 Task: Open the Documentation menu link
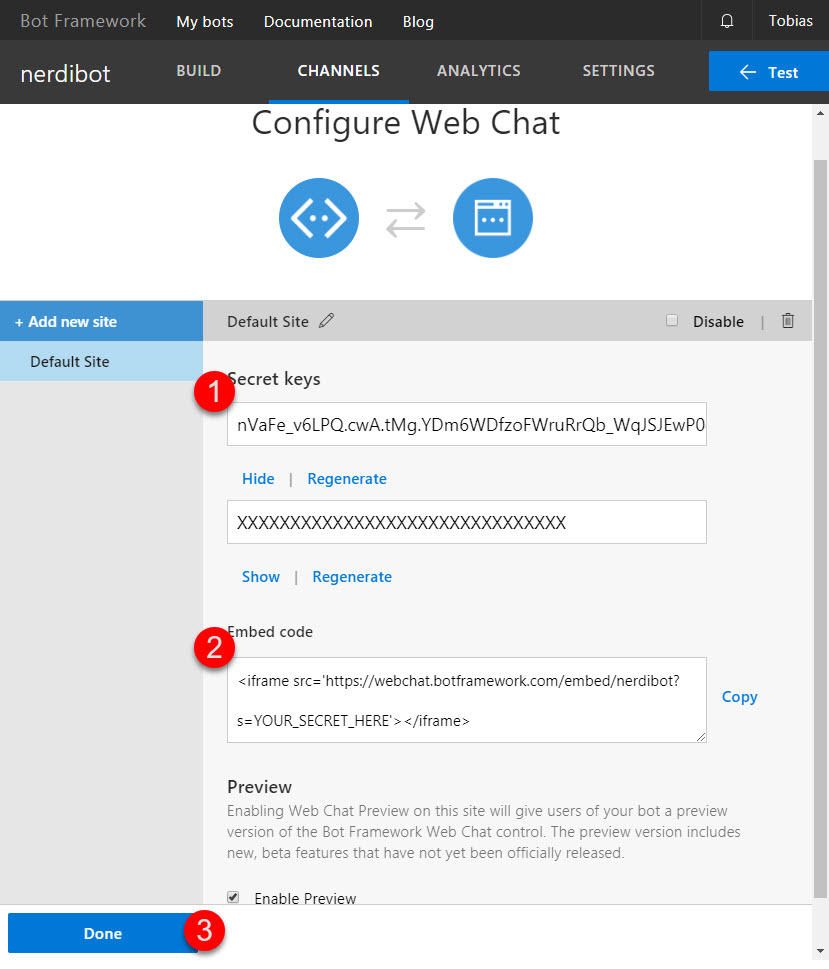click(318, 22)
